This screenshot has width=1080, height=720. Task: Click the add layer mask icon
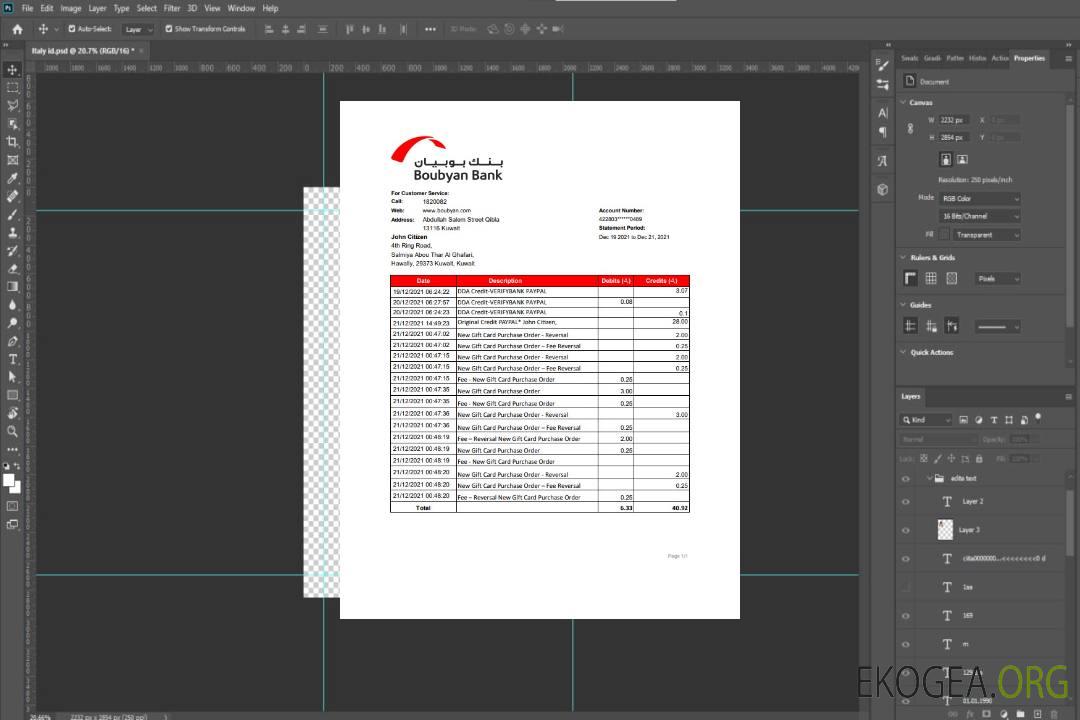[986, 714]
